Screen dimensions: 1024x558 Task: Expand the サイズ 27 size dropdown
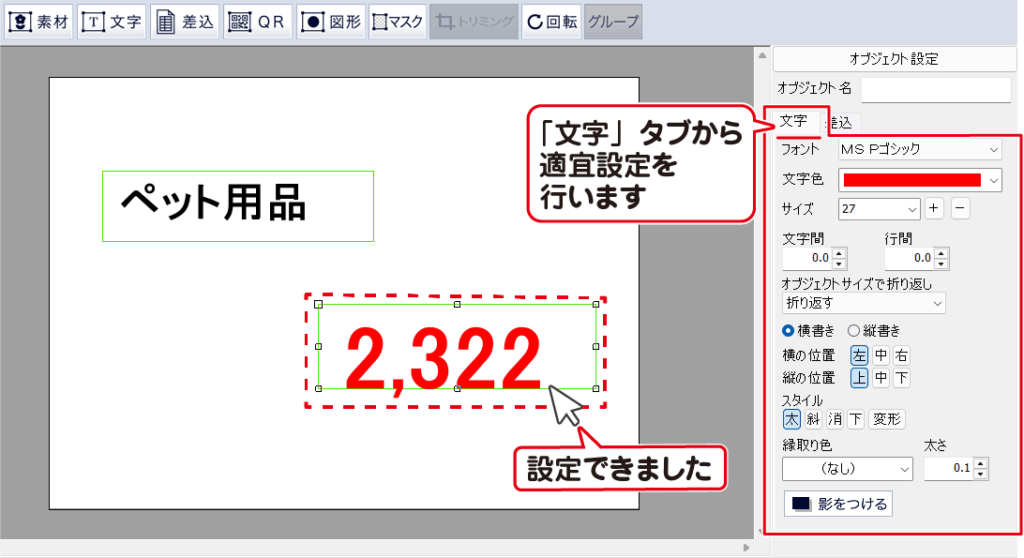878,209
